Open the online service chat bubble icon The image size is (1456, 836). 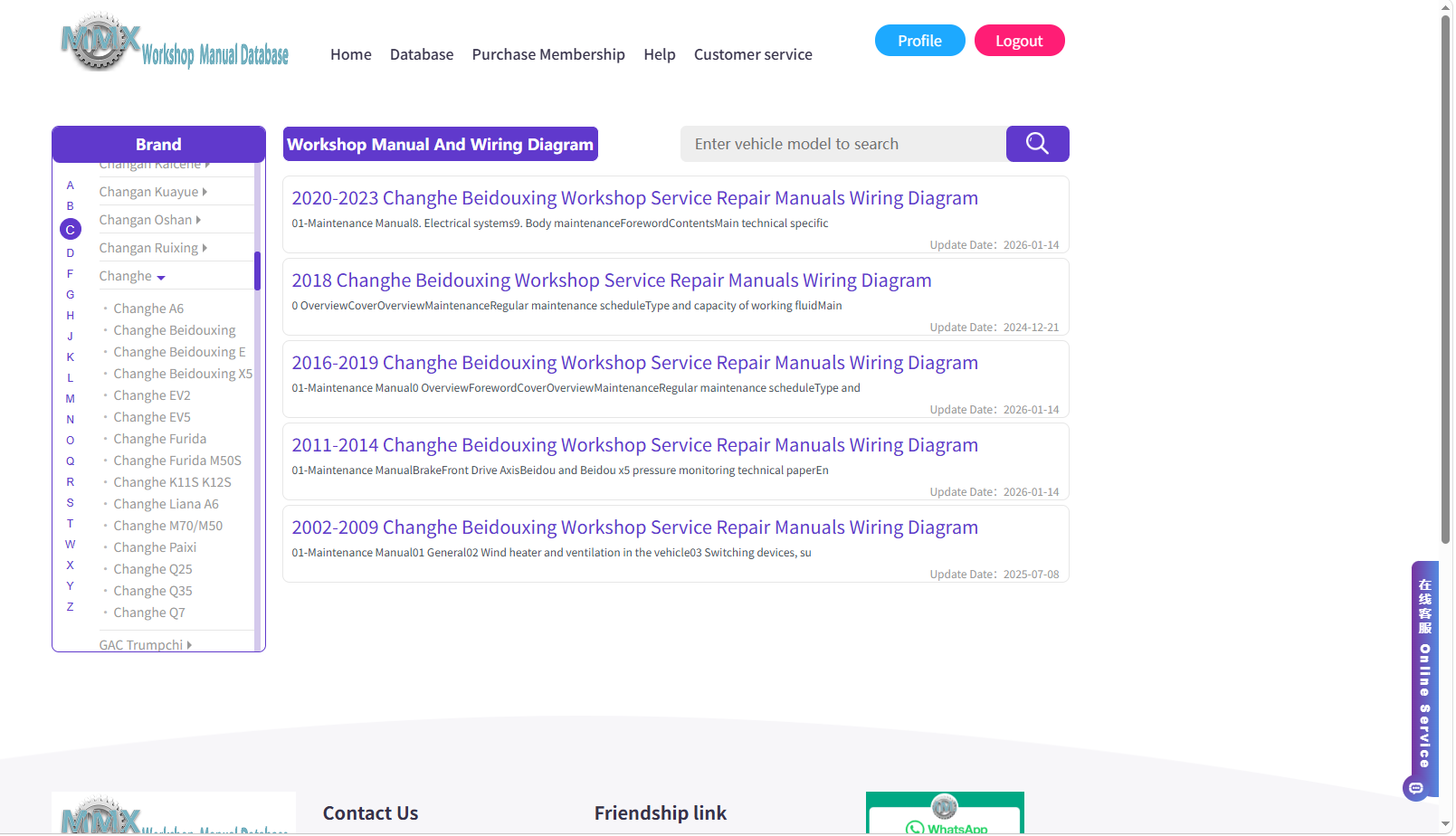click(x=1416, y=788)
